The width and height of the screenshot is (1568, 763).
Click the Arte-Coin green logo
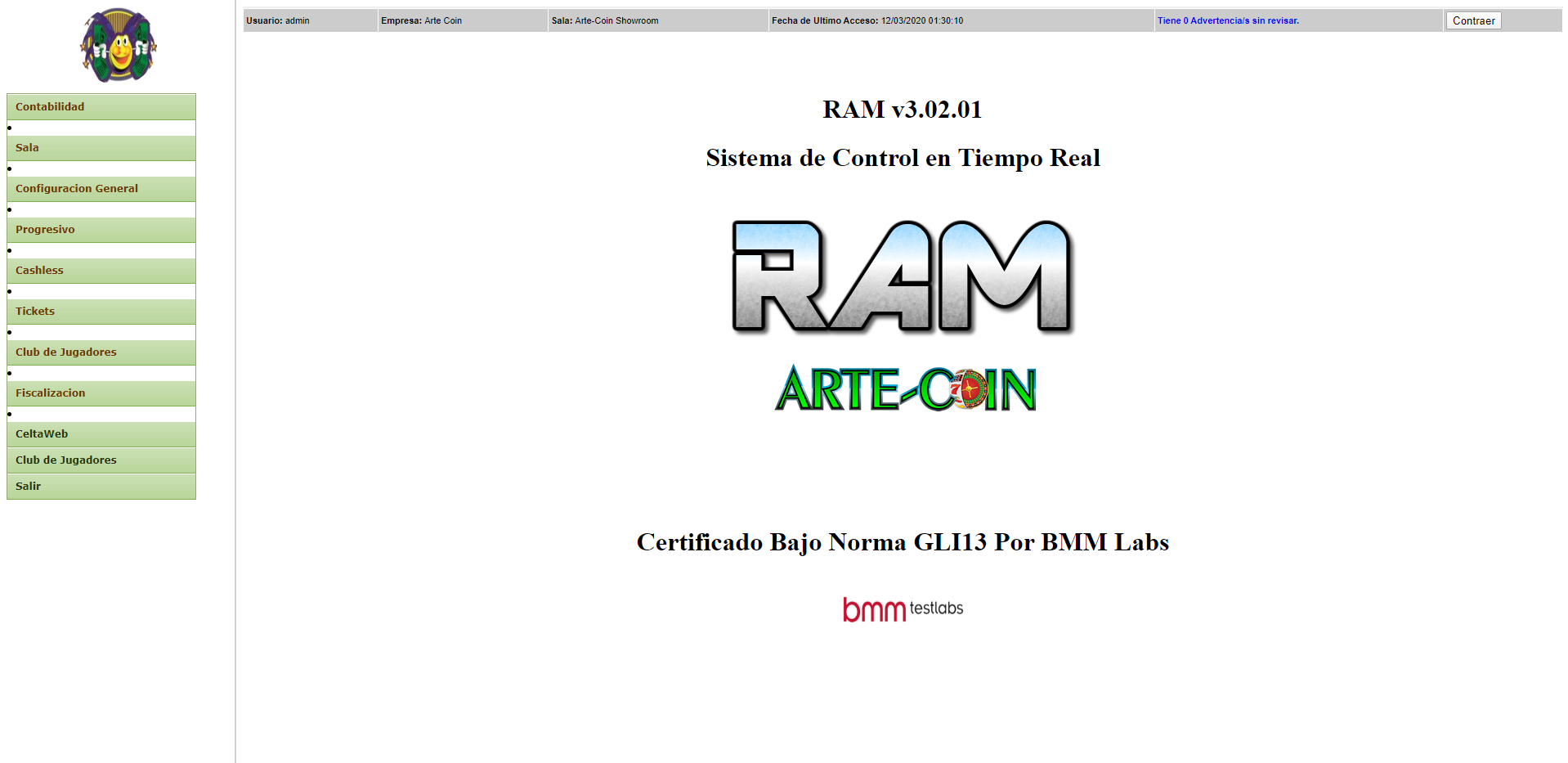tap(906, 388)
